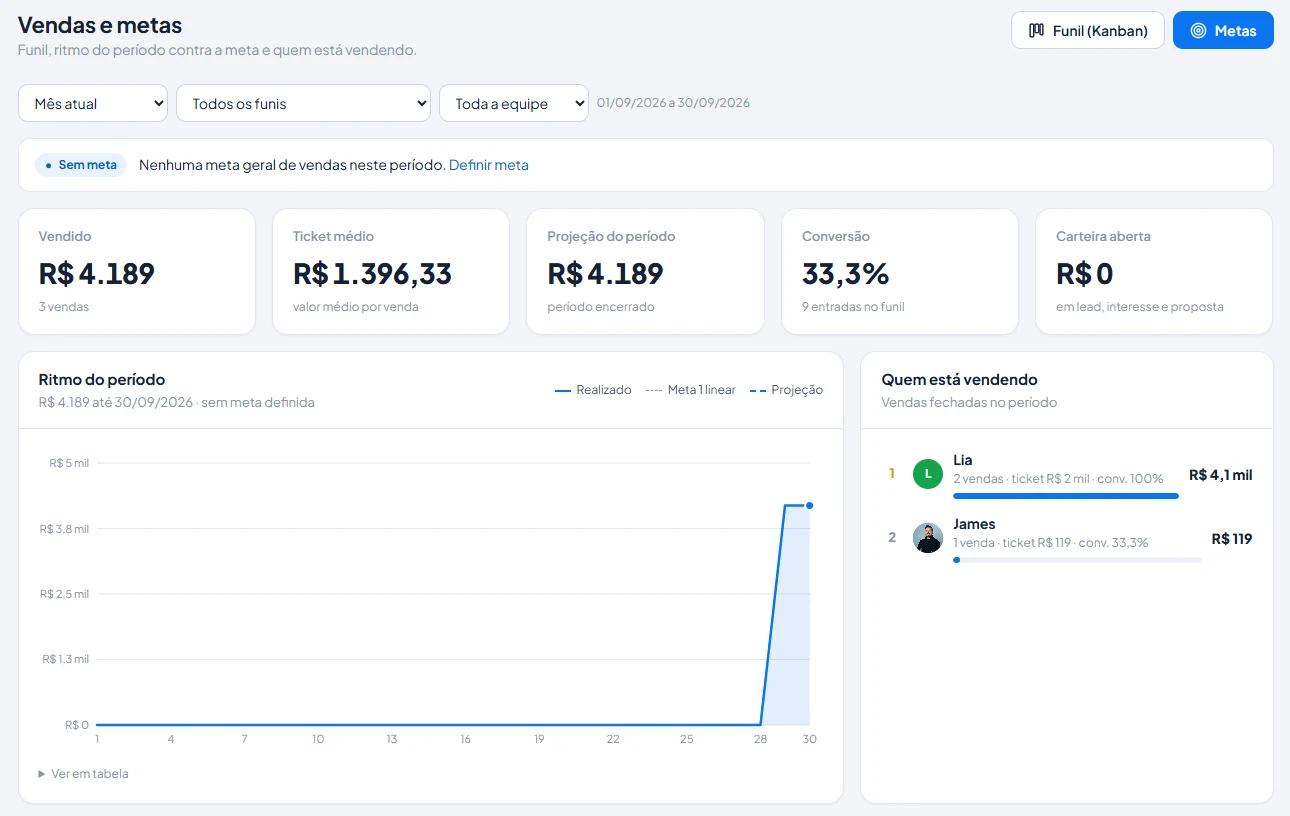The image size is (1290, 816).
Task: Click the "Meta 1 linear" legend entry
Action: [x=691, y=390]
